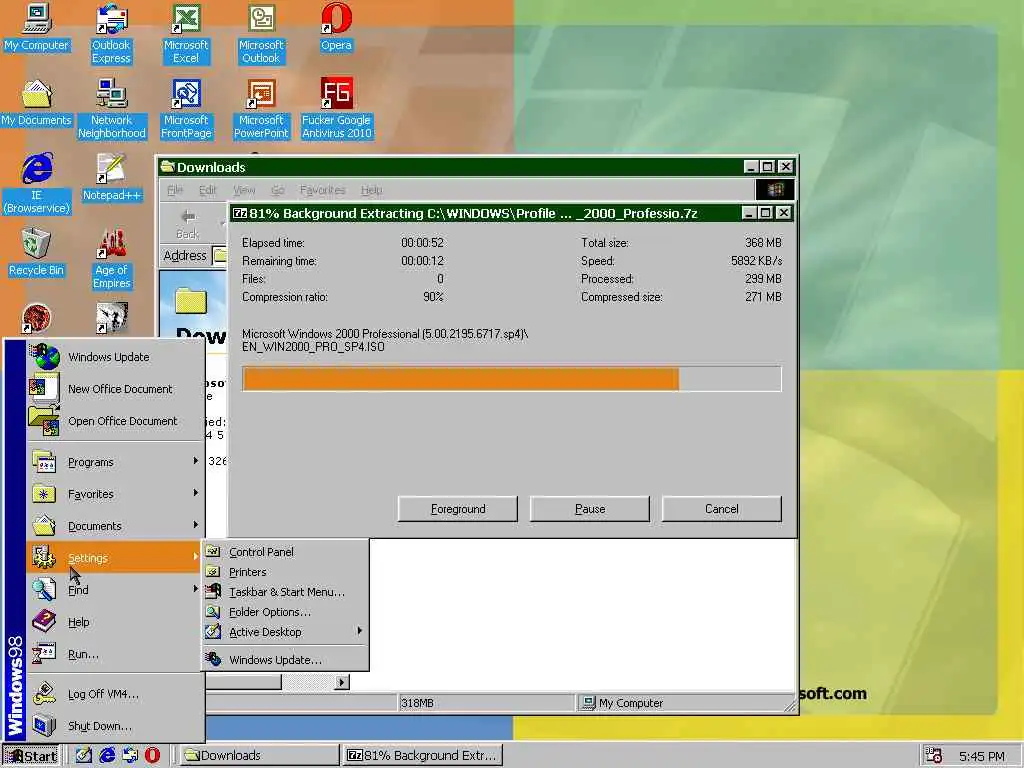Open the Help menu in Downloads window
This screenshot has height=768, width=1024.
click(372, 190)
